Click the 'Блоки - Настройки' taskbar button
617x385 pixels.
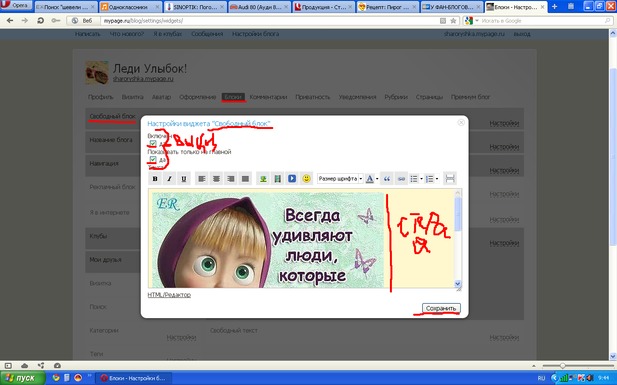(x=134, y=378)
